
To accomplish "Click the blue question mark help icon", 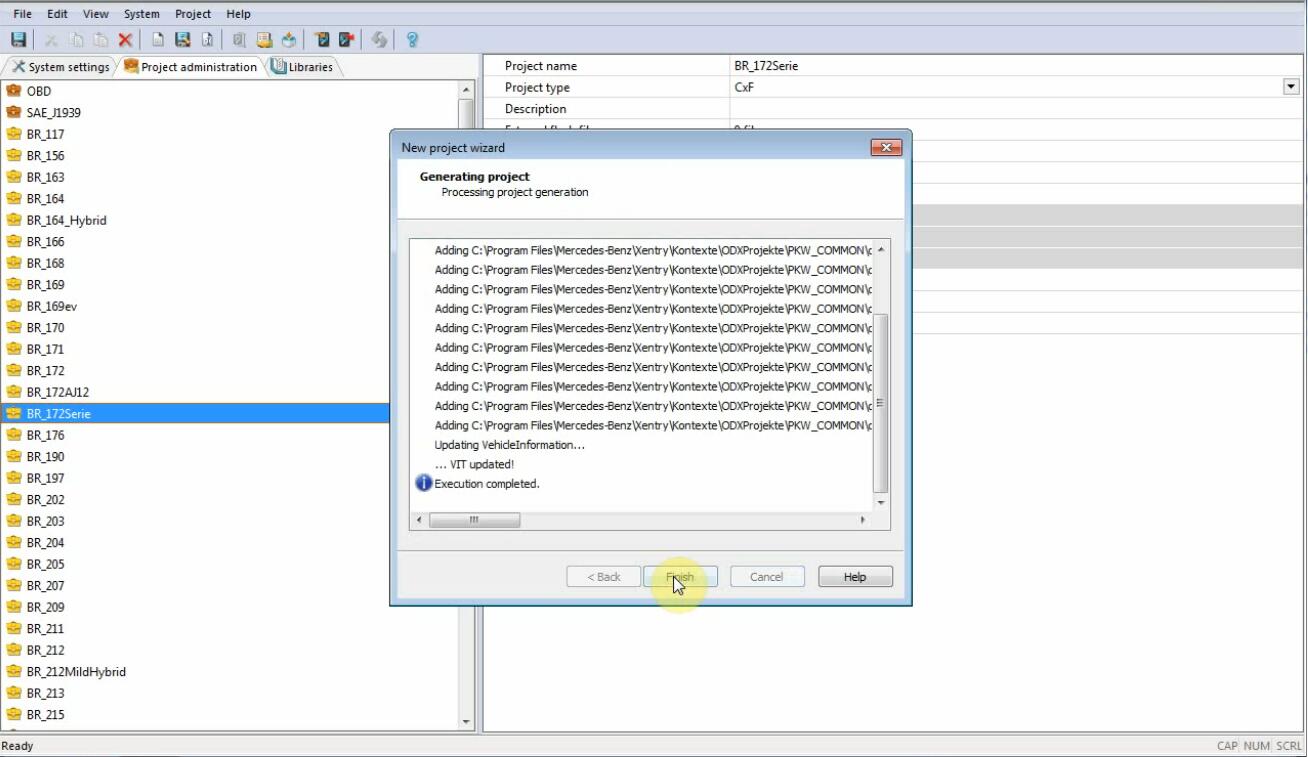I will pyautogui.click(x=412, y=40).
